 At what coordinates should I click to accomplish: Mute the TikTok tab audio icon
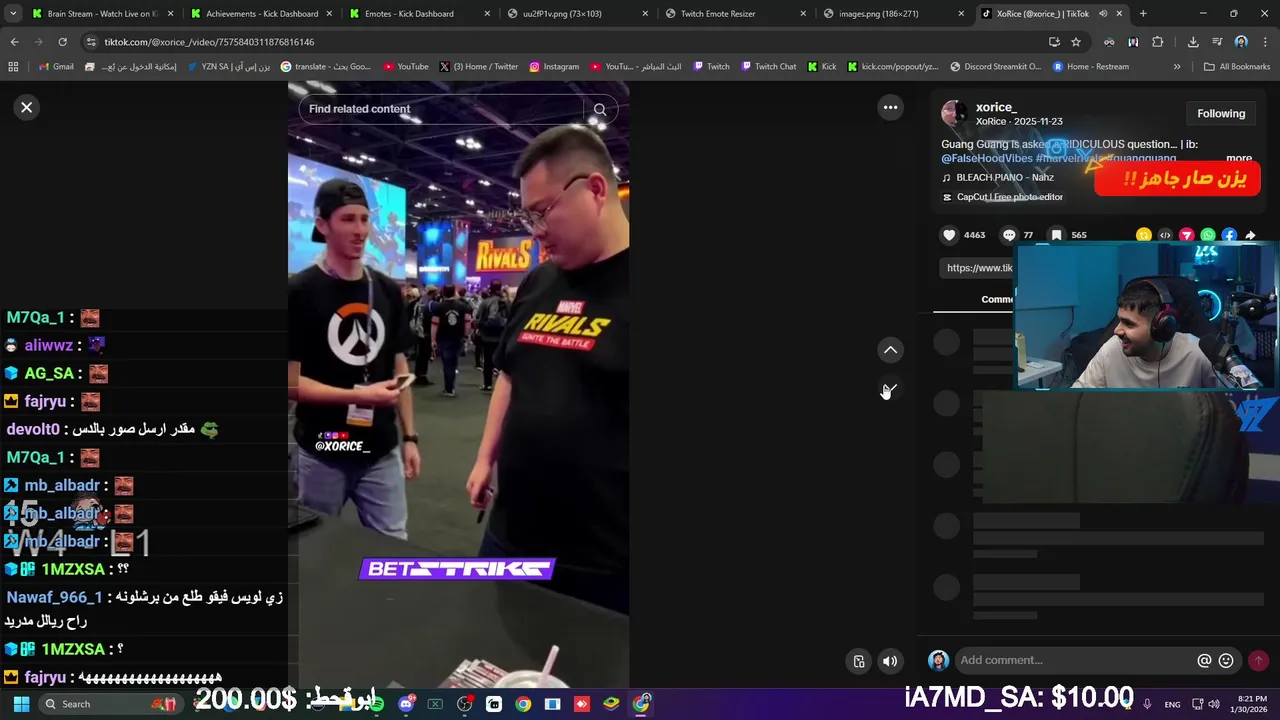(1103, 14)
